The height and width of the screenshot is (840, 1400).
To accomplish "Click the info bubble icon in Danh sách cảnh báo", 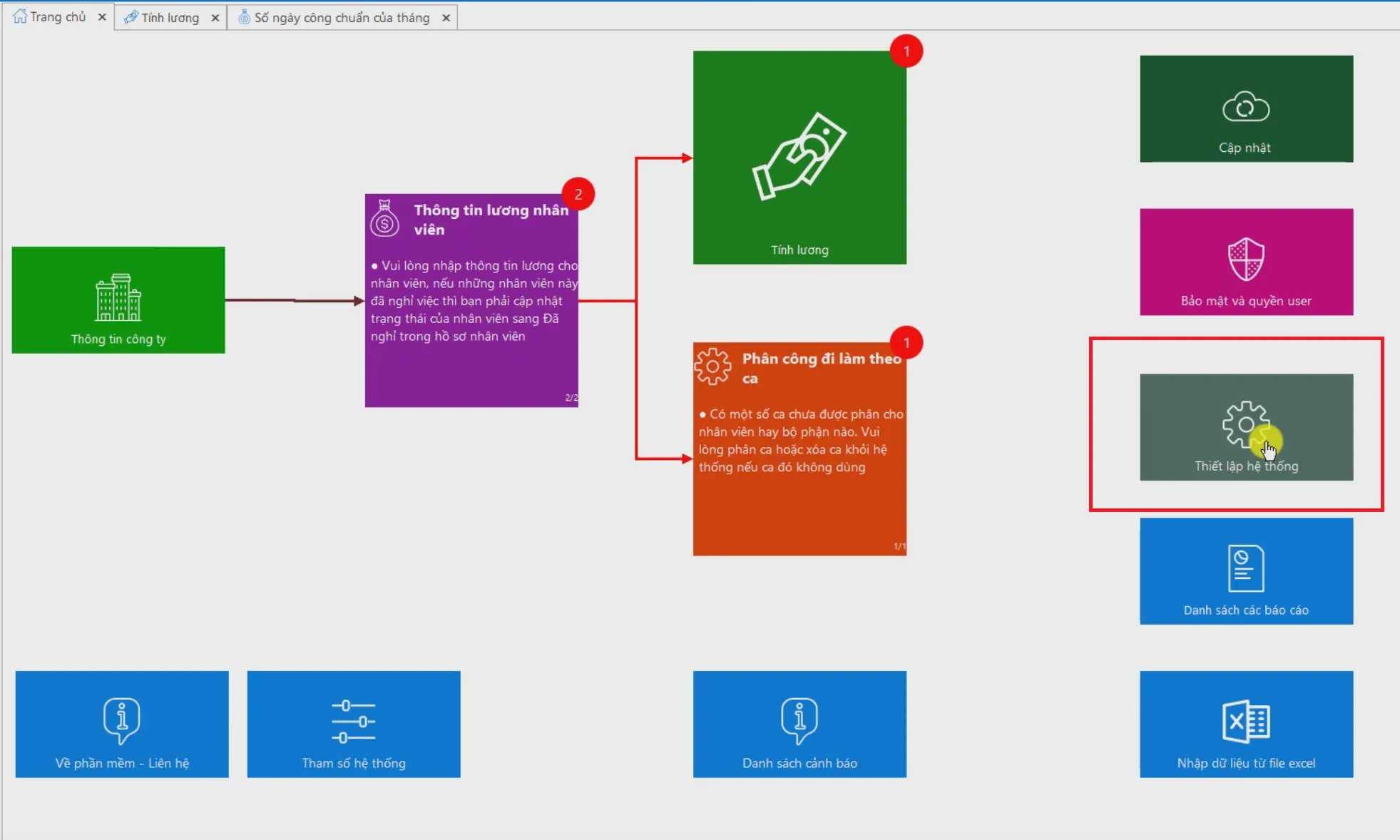I will 799,720.
